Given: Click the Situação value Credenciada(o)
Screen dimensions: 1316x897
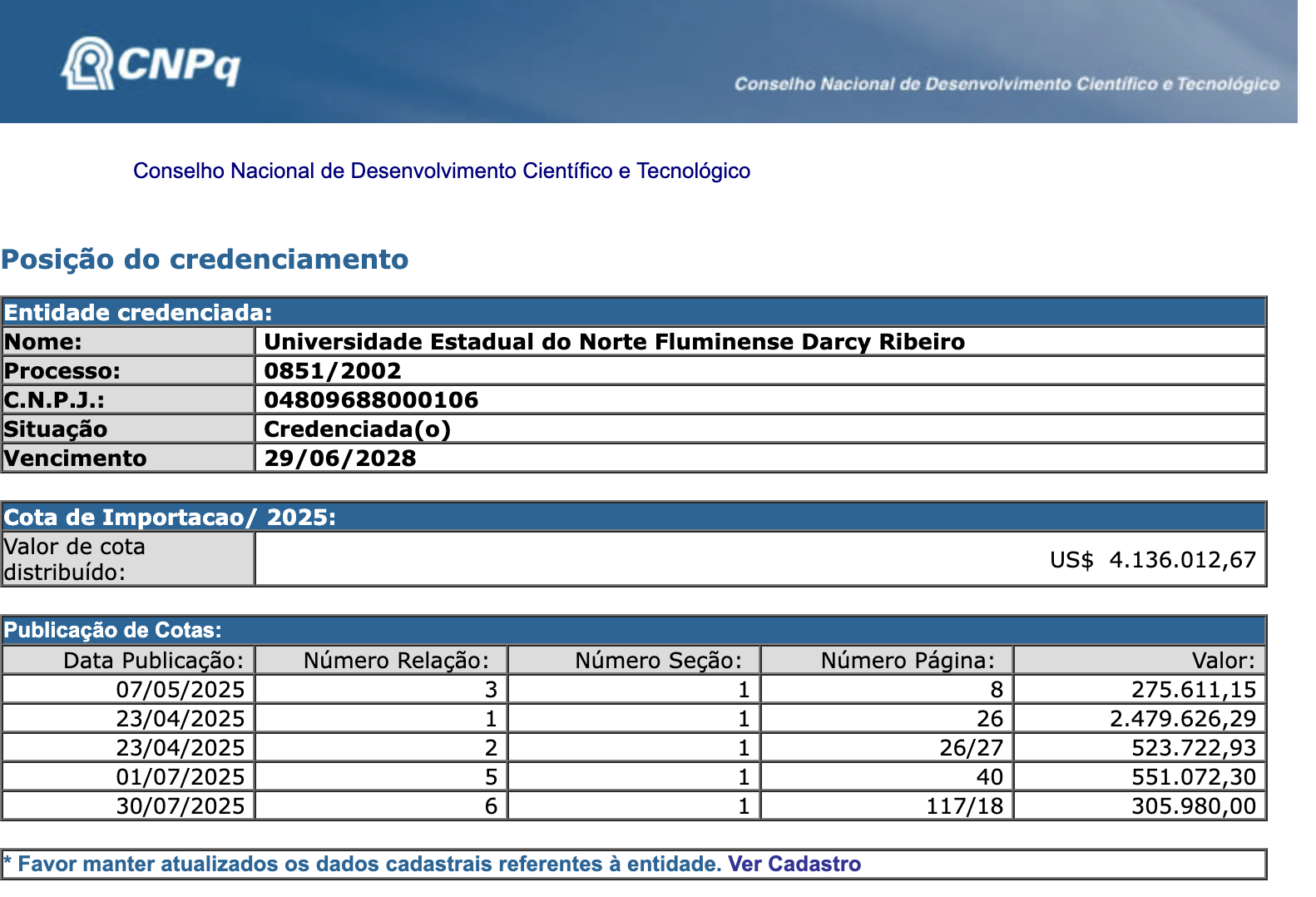Looking at the screenshot, I should (357, 429).
